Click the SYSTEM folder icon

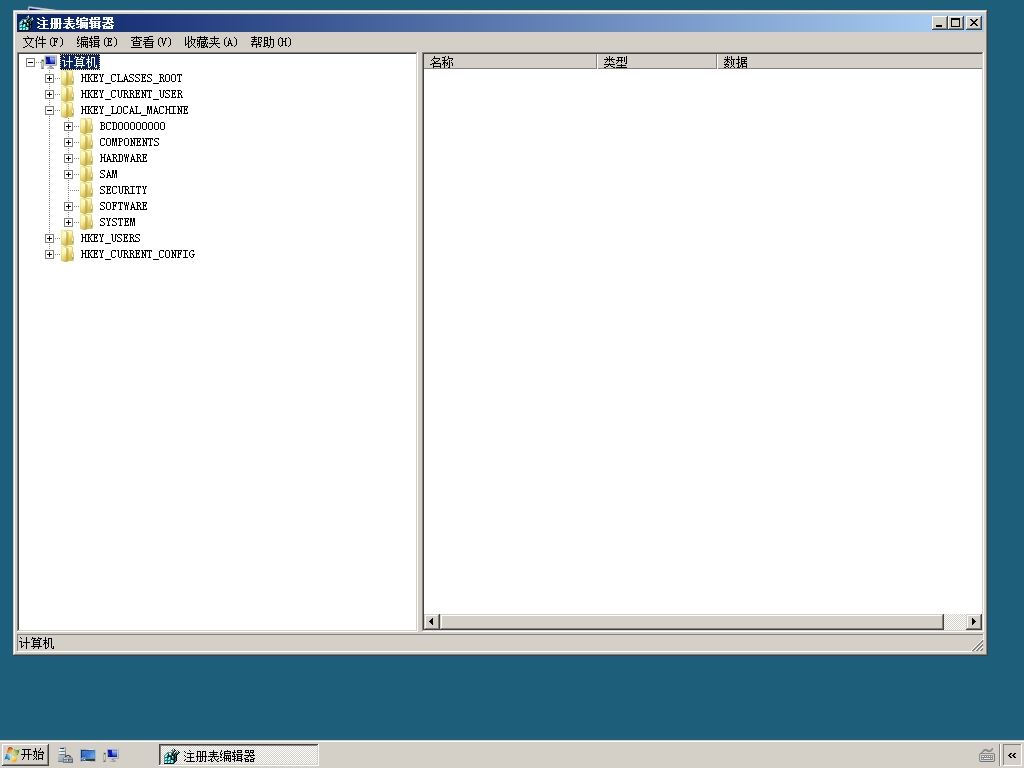[x=86, y=222]
